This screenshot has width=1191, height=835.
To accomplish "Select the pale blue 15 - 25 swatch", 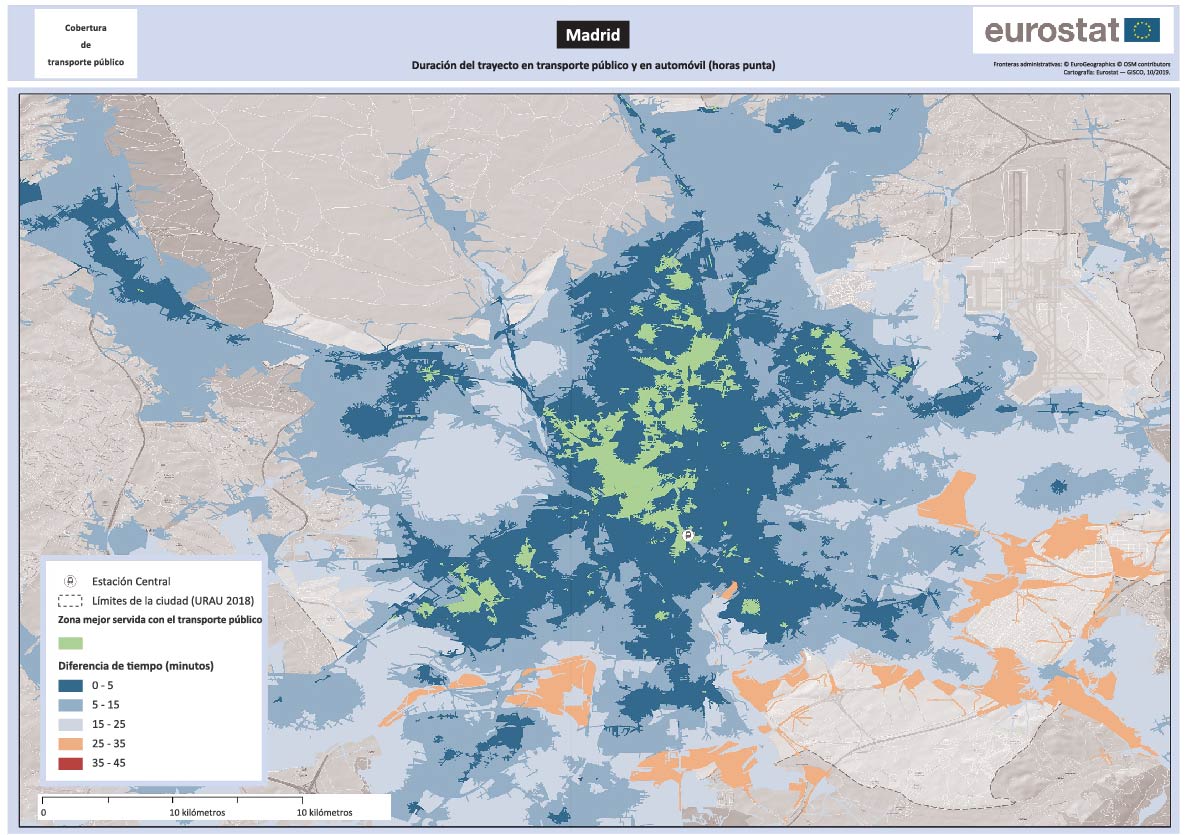I will pyautogui.click(x=71, y=724).
